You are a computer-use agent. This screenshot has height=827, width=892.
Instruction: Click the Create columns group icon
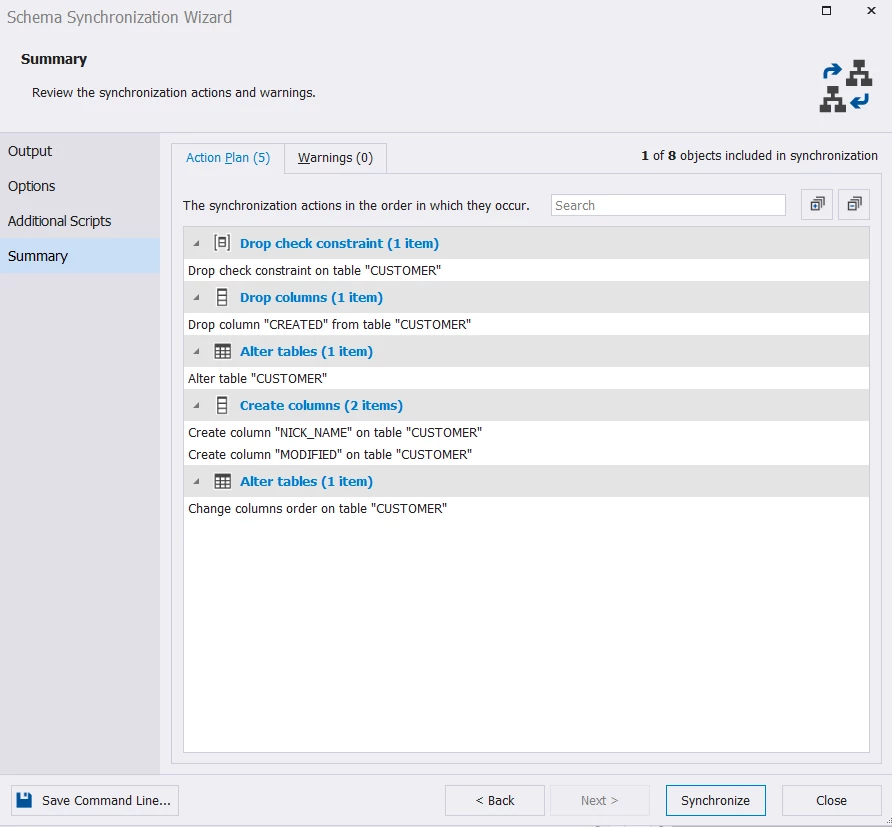click(x=222, y=405)
